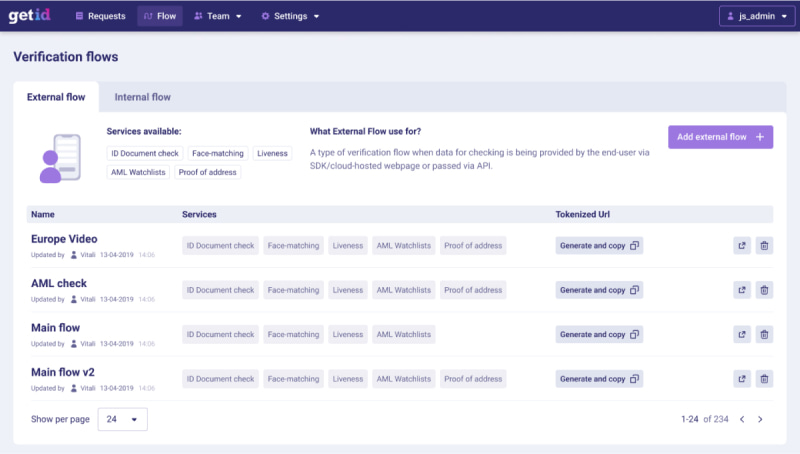800x454 pixels.
Task: Open the Europe Video flow
Action: [64, 239]
